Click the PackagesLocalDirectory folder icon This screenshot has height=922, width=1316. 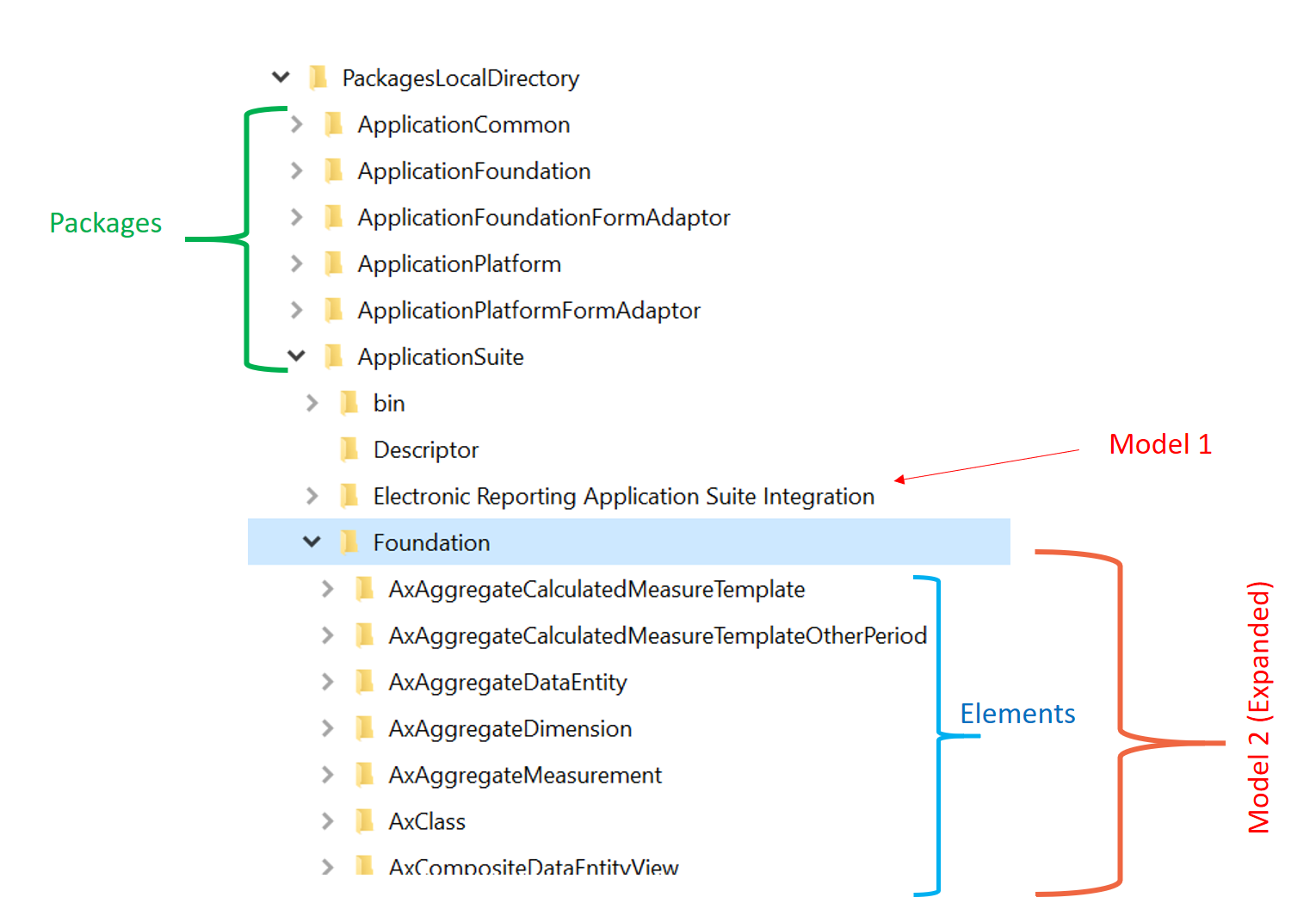318,77
